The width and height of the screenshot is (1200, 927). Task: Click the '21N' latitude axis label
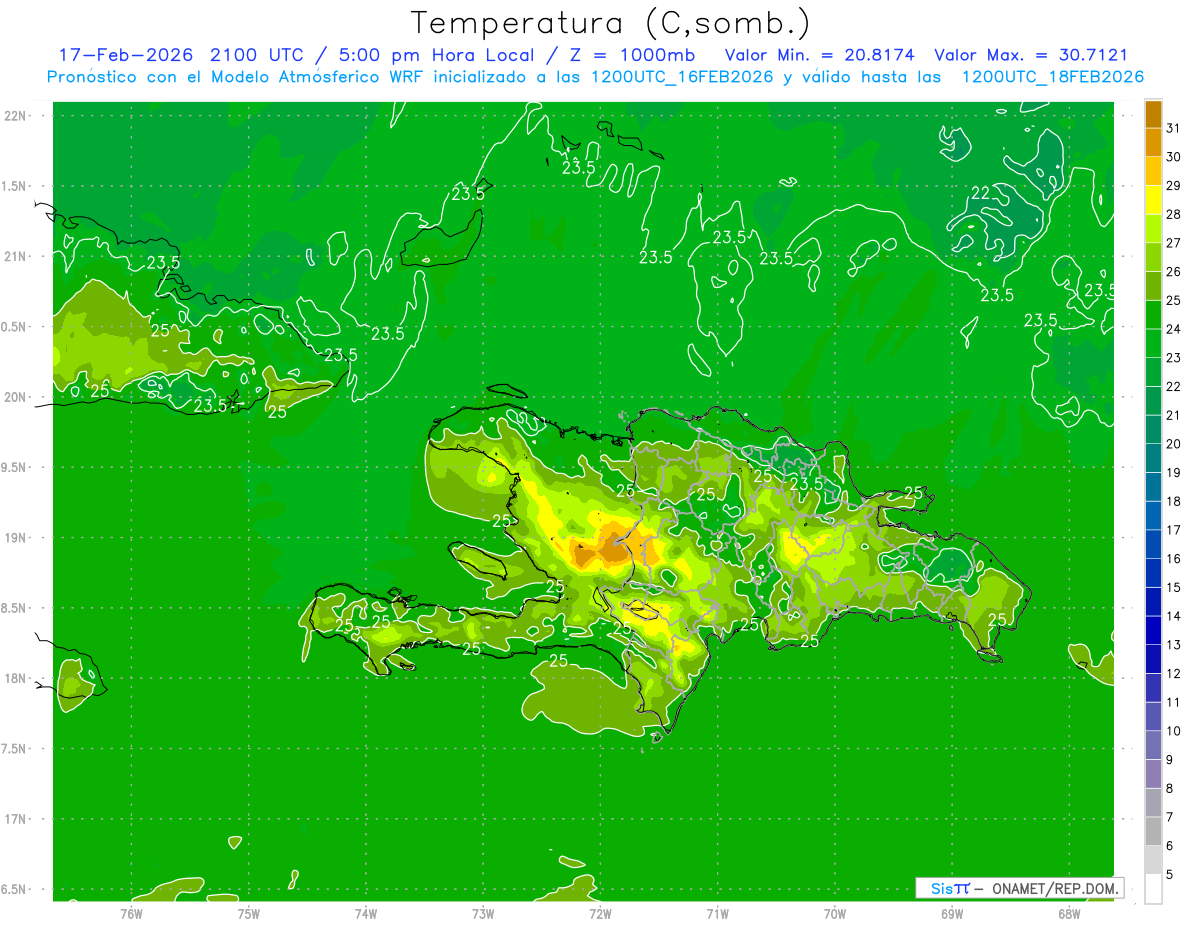coord(16,256)
